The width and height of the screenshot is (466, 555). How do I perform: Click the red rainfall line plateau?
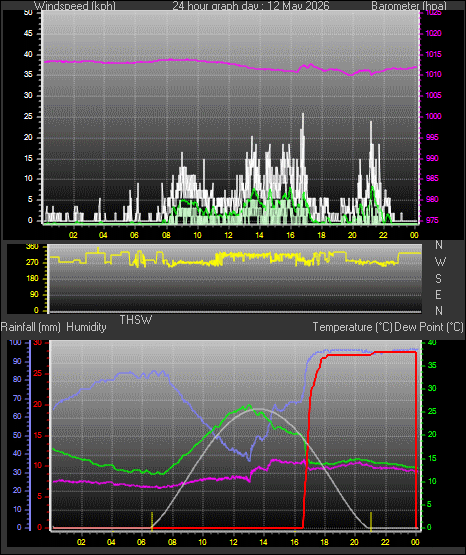pos(368,353)
